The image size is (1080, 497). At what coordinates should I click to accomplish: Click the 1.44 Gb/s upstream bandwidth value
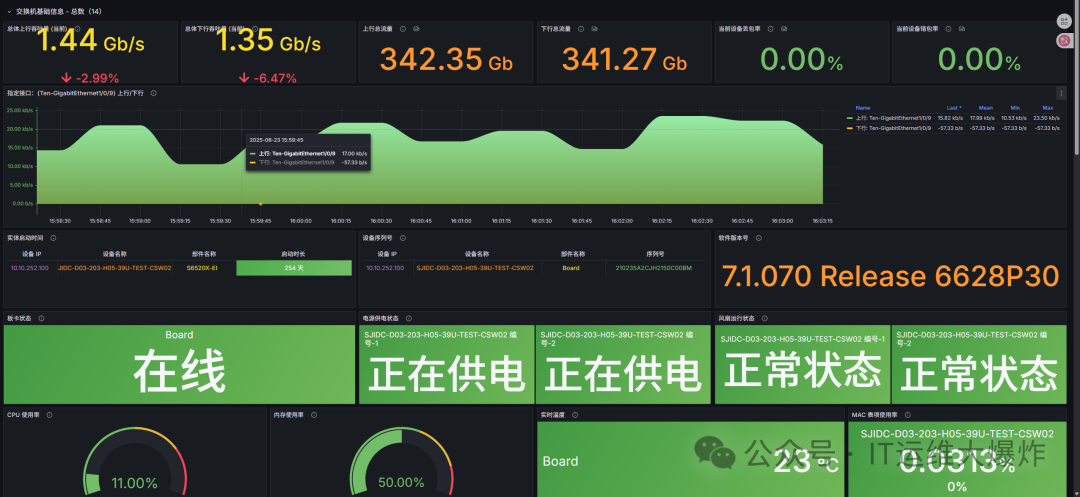pos(90,42)
